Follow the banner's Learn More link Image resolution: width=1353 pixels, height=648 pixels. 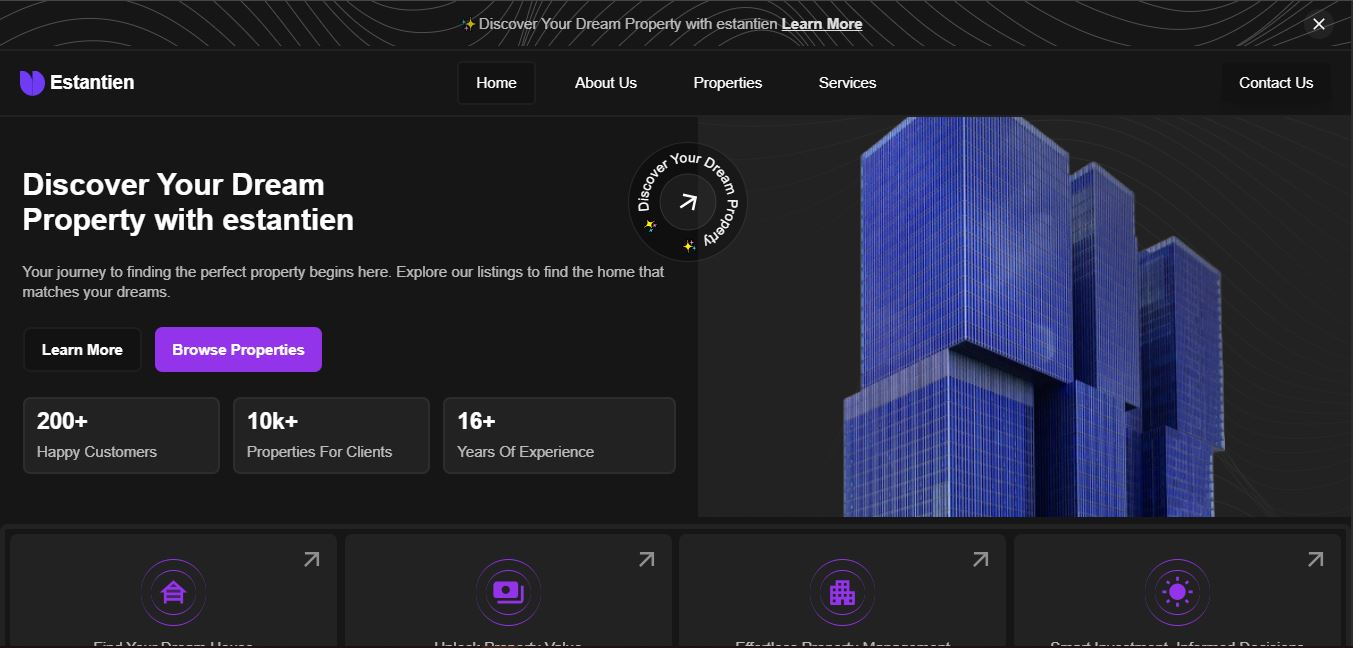[821, 24]
